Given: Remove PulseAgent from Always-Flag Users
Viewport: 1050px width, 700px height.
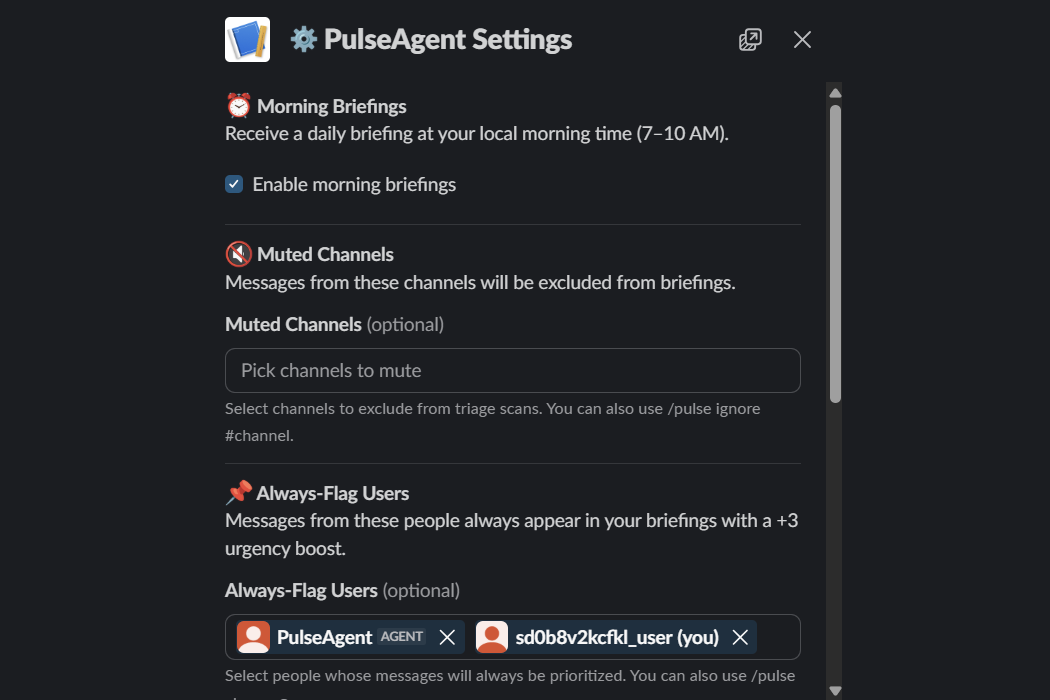Looking at the screenshot, I should (x=447, y=637).
